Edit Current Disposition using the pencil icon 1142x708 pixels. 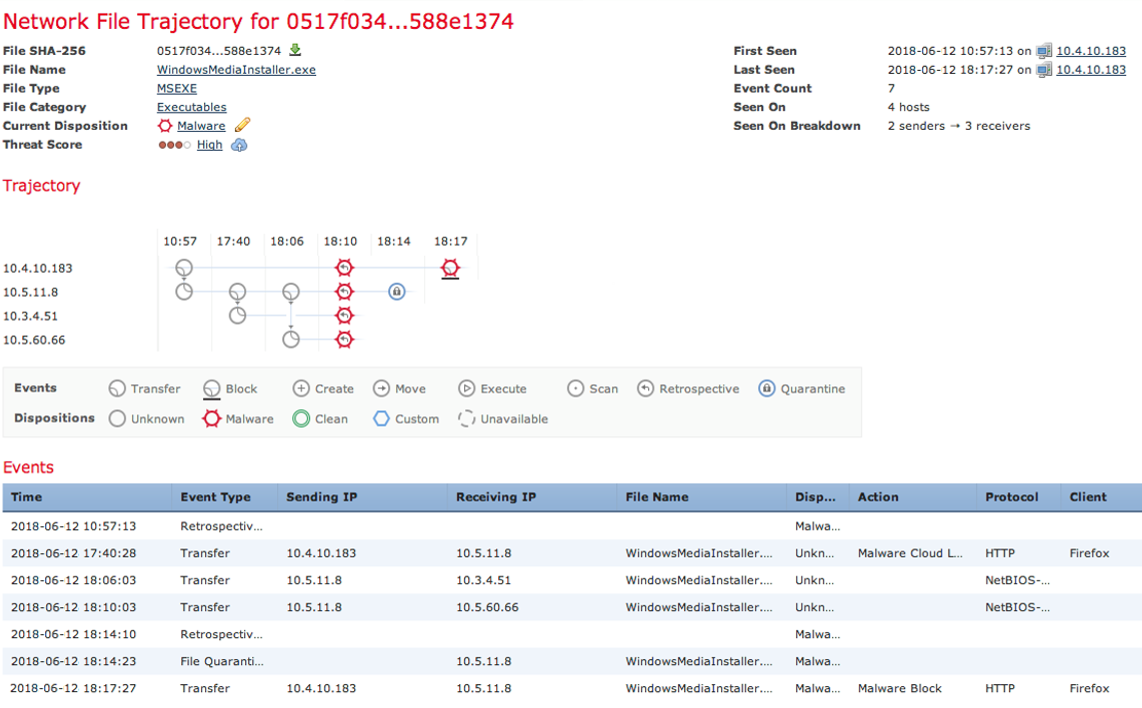240,126
